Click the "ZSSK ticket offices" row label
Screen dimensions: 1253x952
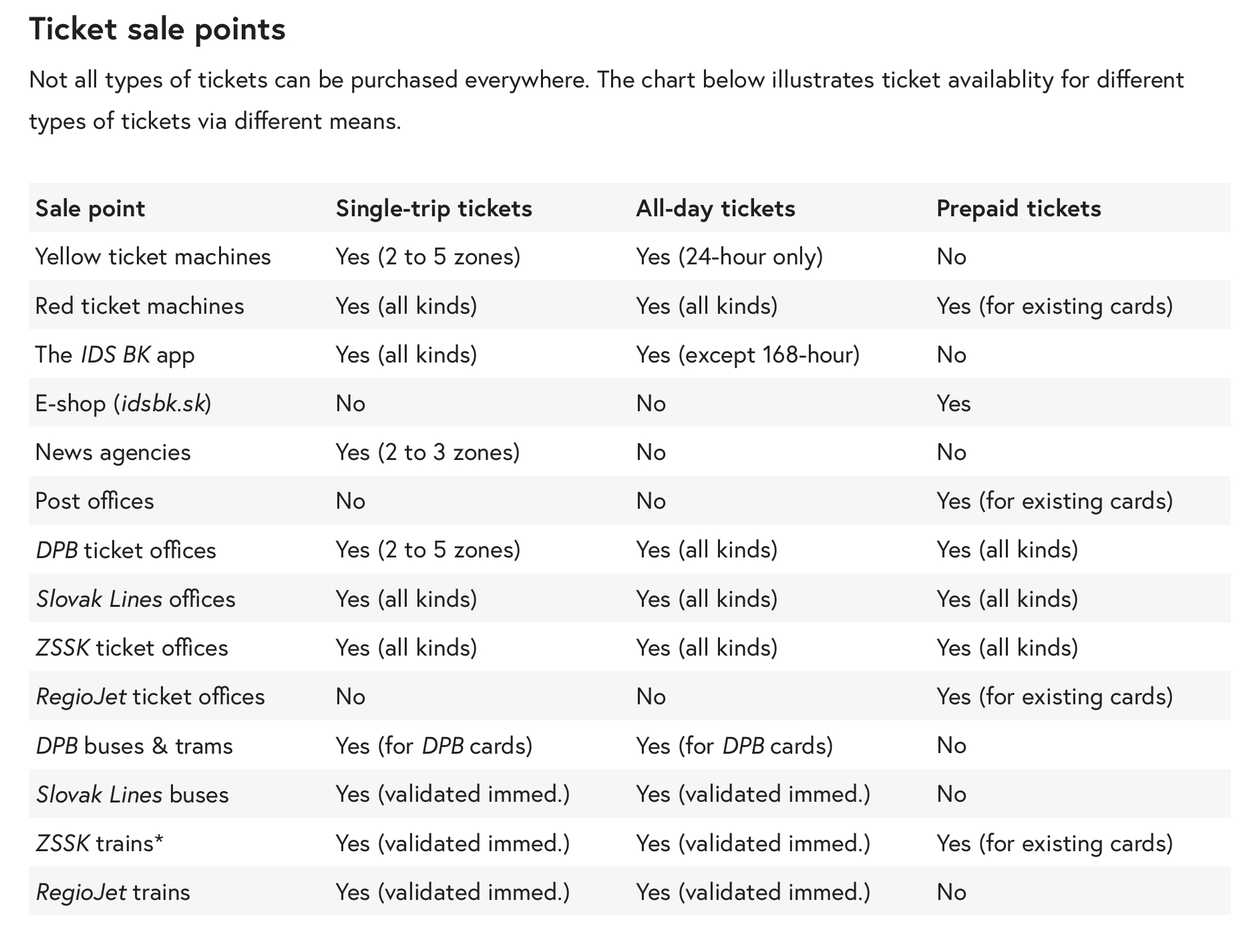pyautogui.click(x=132, y=648)
